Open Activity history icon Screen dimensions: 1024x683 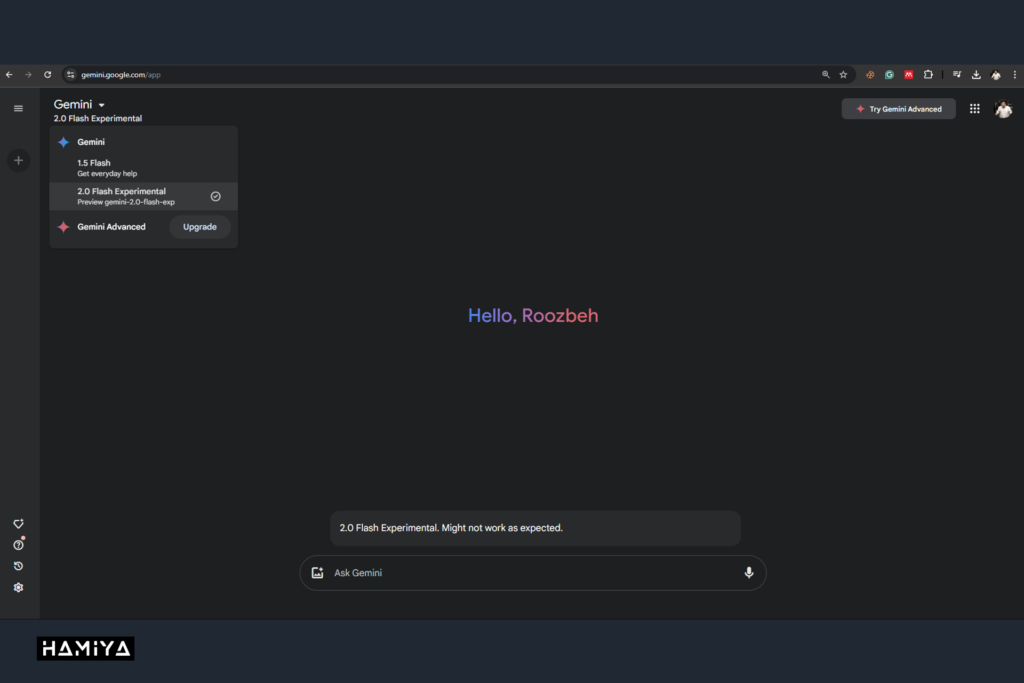click(18, 566)
